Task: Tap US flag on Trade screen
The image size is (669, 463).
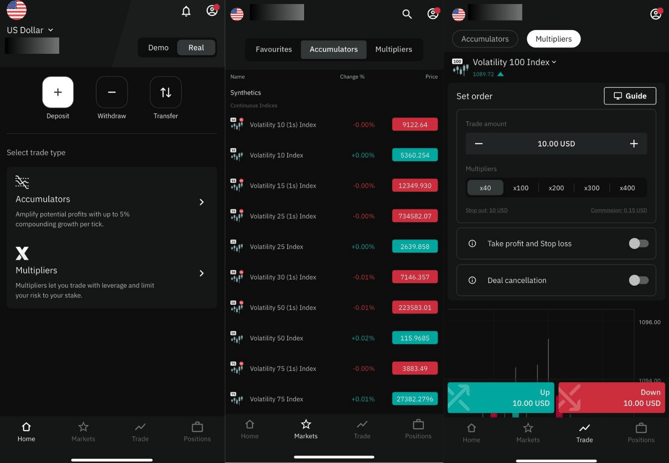Action: tap(459, 14)
